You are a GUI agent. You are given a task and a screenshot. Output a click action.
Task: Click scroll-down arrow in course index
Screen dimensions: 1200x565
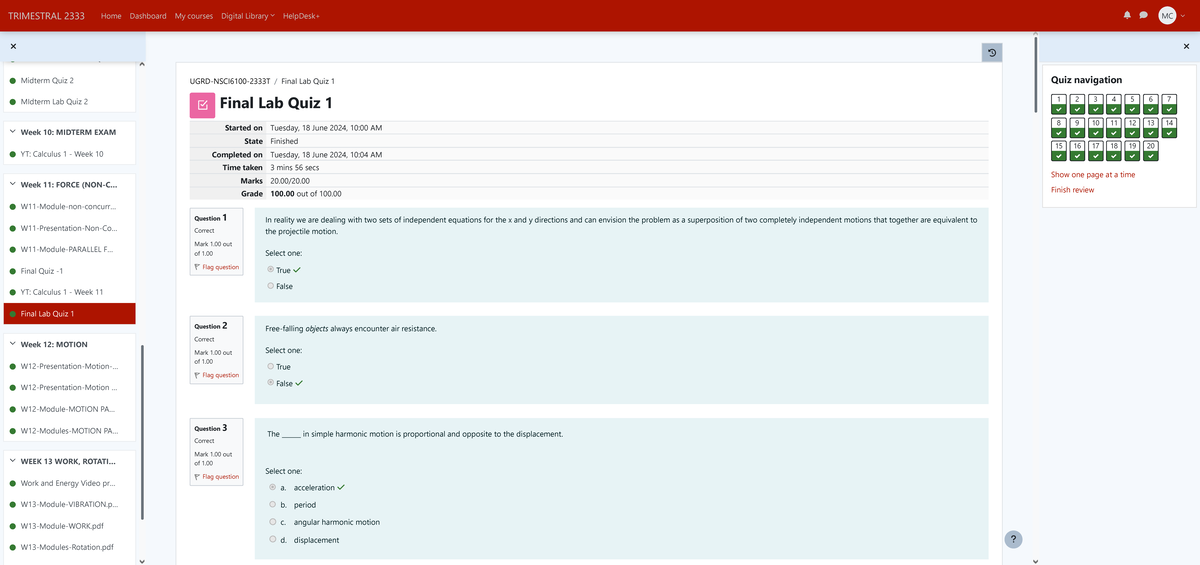pyautogui.click(x=142, y=560)
